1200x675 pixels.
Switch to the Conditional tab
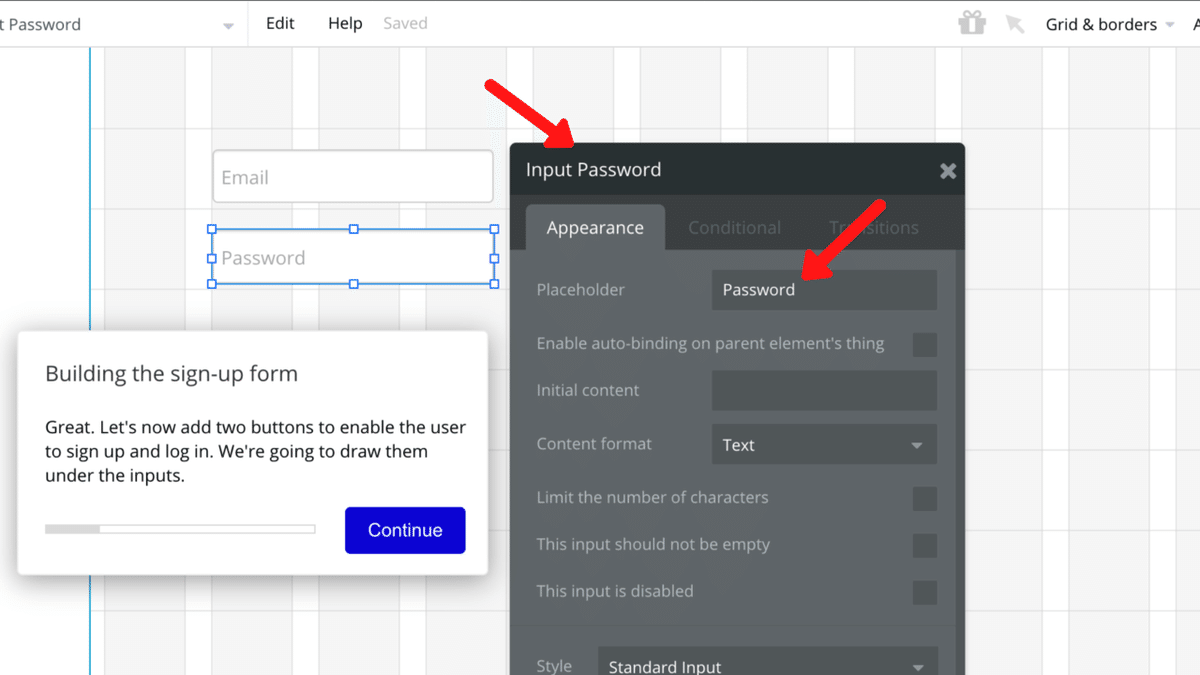[734, 228]
